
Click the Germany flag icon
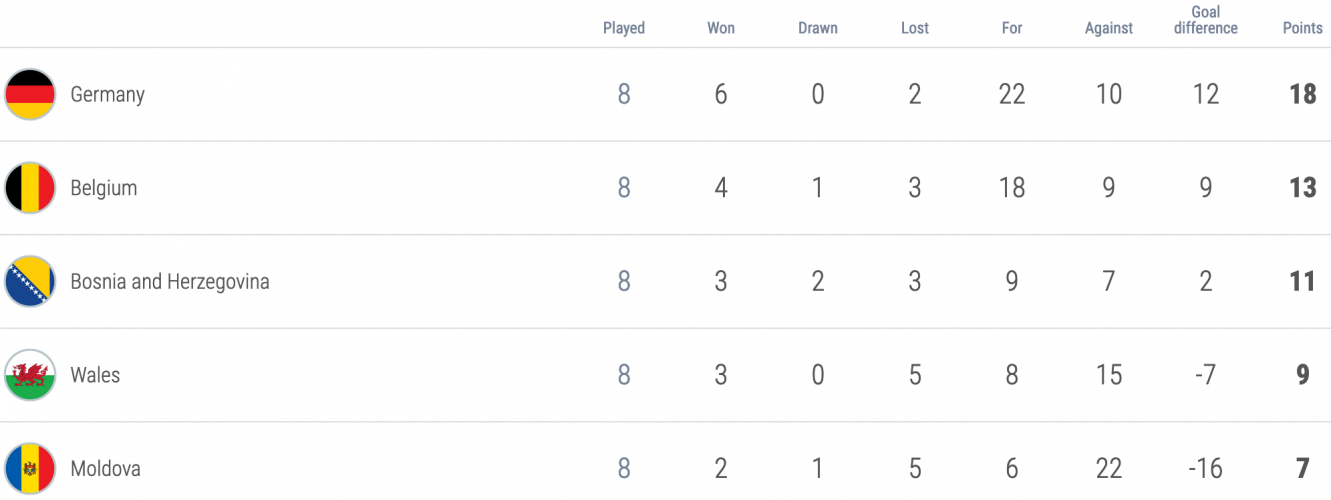tap(30, 94)
